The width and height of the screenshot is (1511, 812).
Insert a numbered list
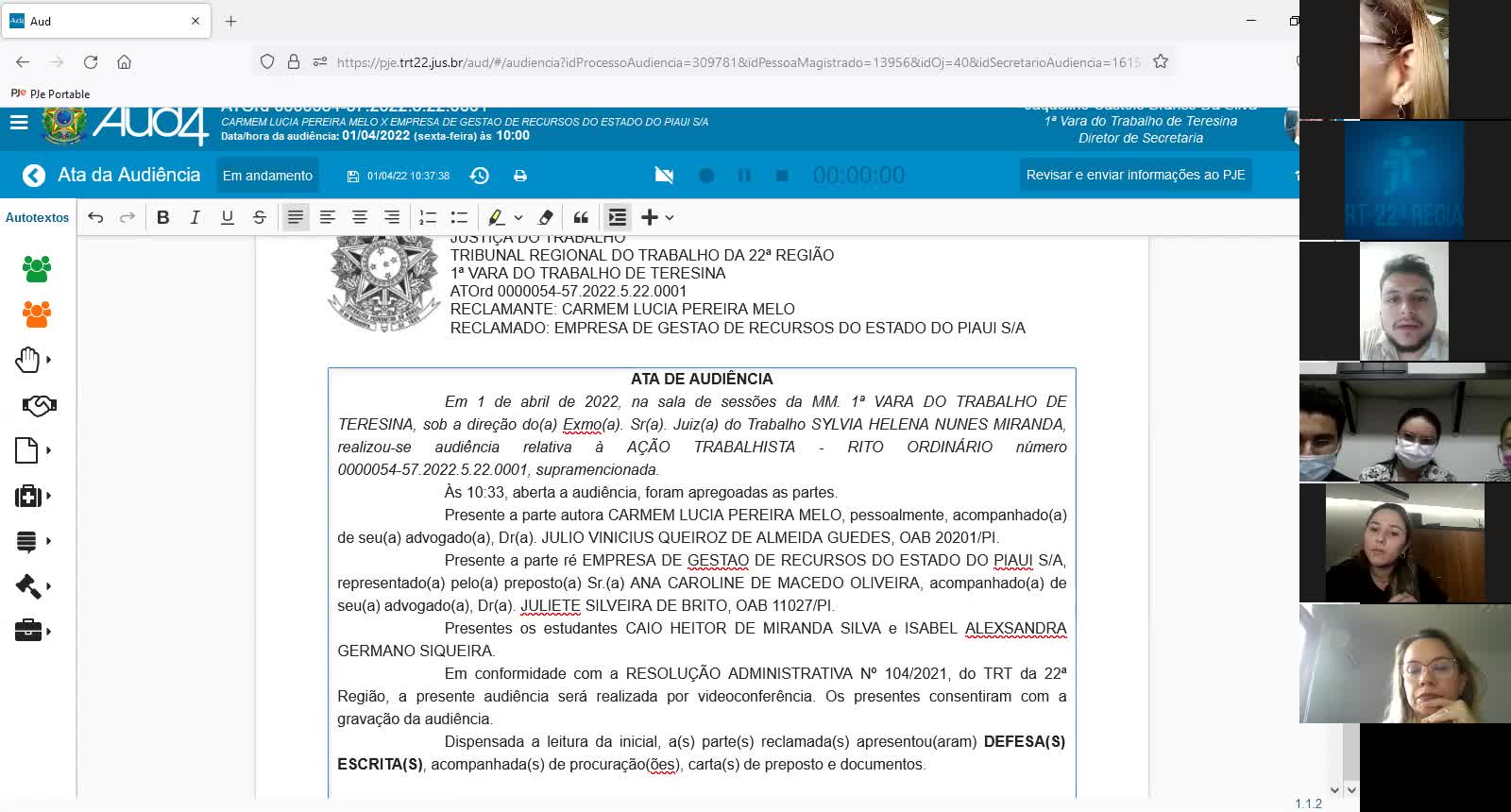point(428,217)
